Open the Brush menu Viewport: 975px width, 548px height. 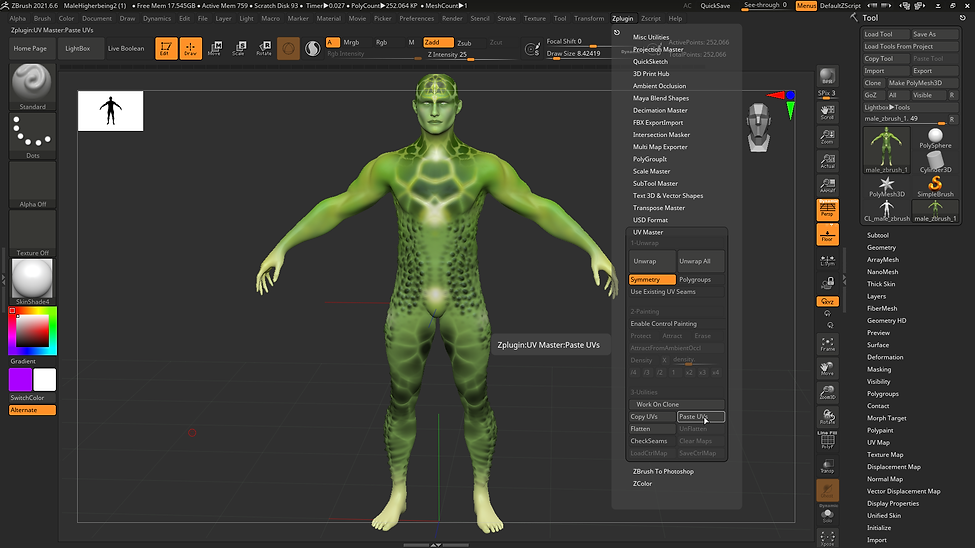pos(42,18)
